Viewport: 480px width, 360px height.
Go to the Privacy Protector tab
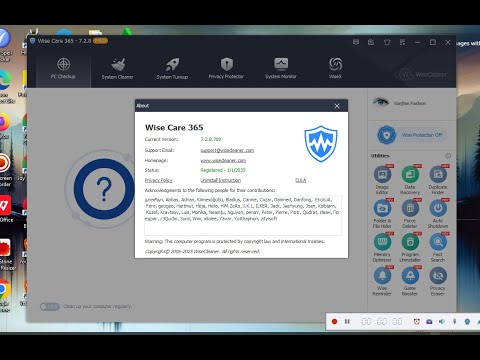point(226,68)
